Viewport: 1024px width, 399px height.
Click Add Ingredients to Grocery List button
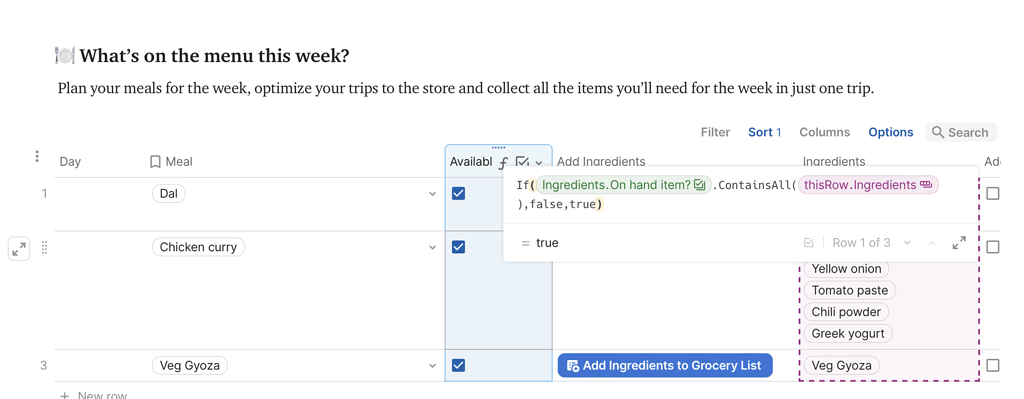[x=665, y=366]
